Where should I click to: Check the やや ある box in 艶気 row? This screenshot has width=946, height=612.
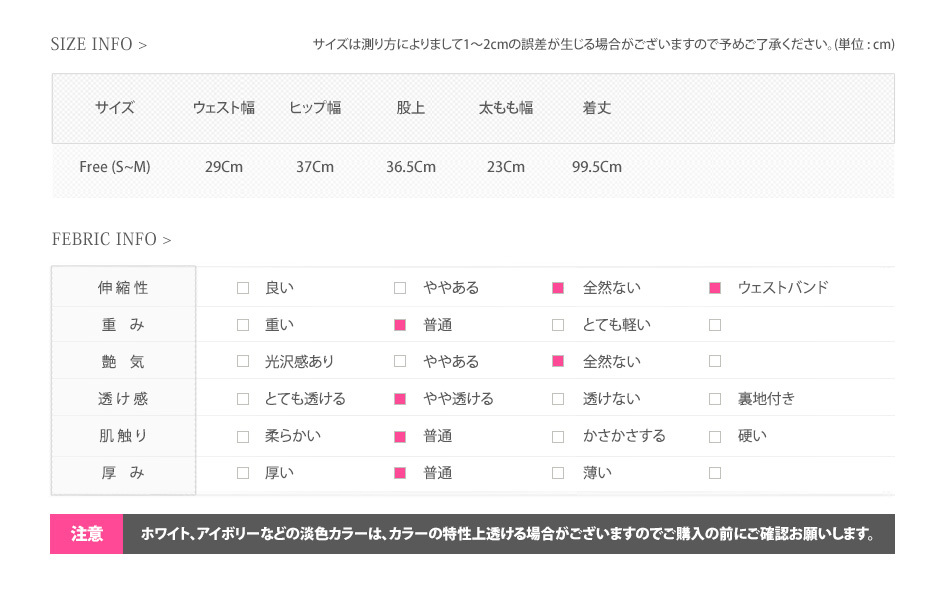[x=399, y=362]
